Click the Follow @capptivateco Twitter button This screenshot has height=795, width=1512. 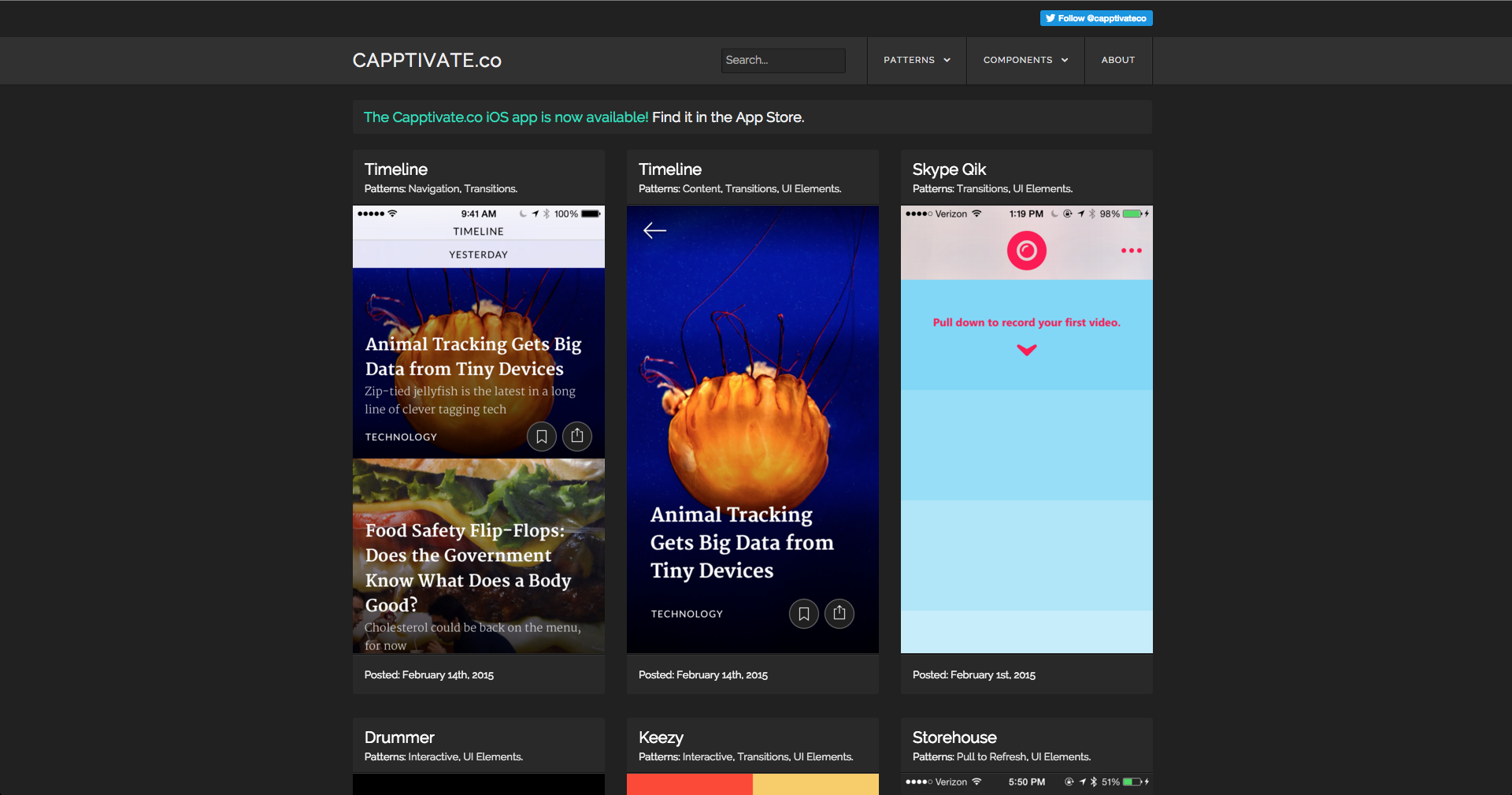tap(1095, 18)
